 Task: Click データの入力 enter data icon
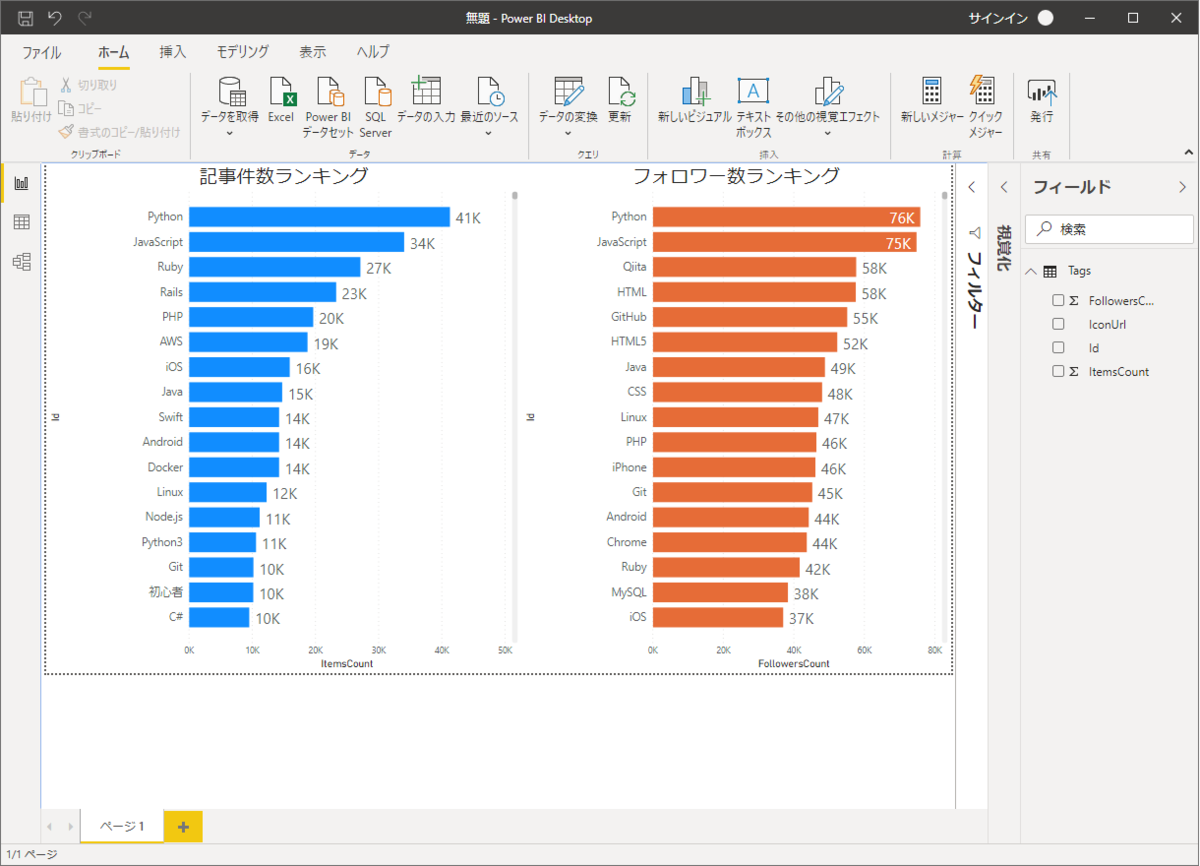[x=425, y=90]
